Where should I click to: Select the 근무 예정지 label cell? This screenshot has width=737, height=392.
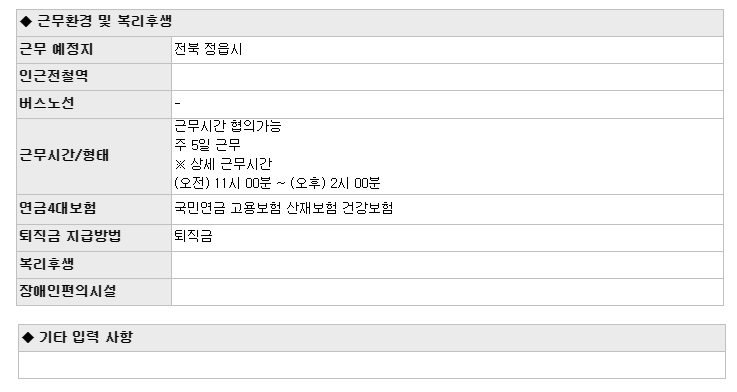94,50
